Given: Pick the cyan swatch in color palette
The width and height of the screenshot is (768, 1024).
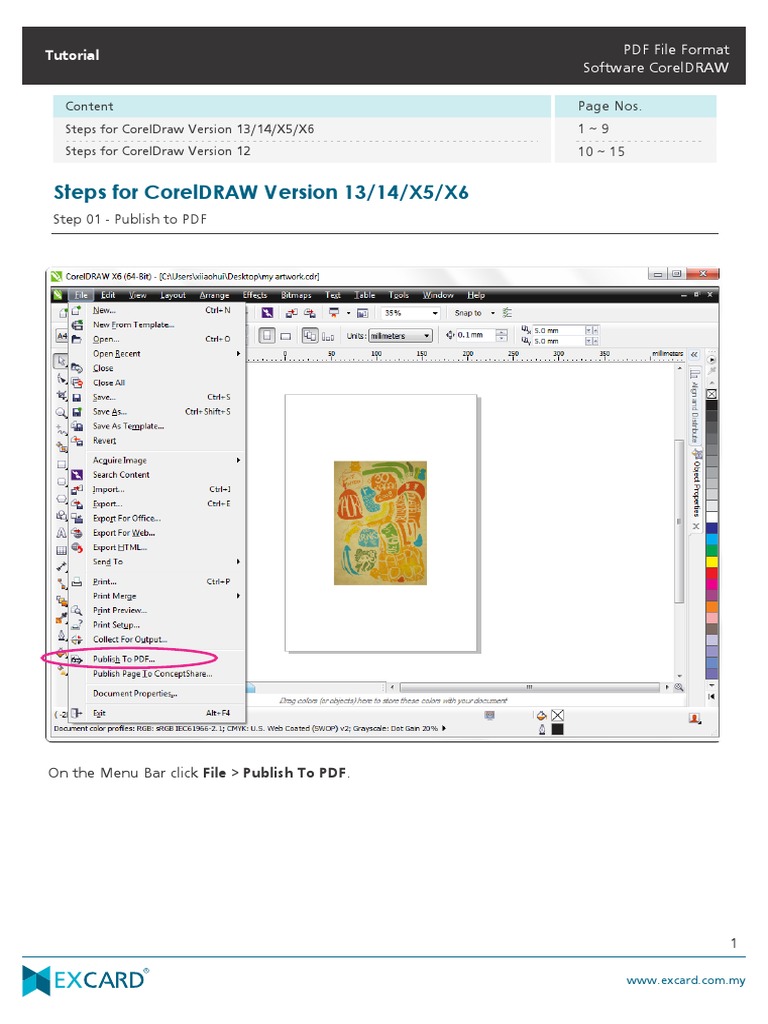Looking at the screenshot, I should 712,539.
